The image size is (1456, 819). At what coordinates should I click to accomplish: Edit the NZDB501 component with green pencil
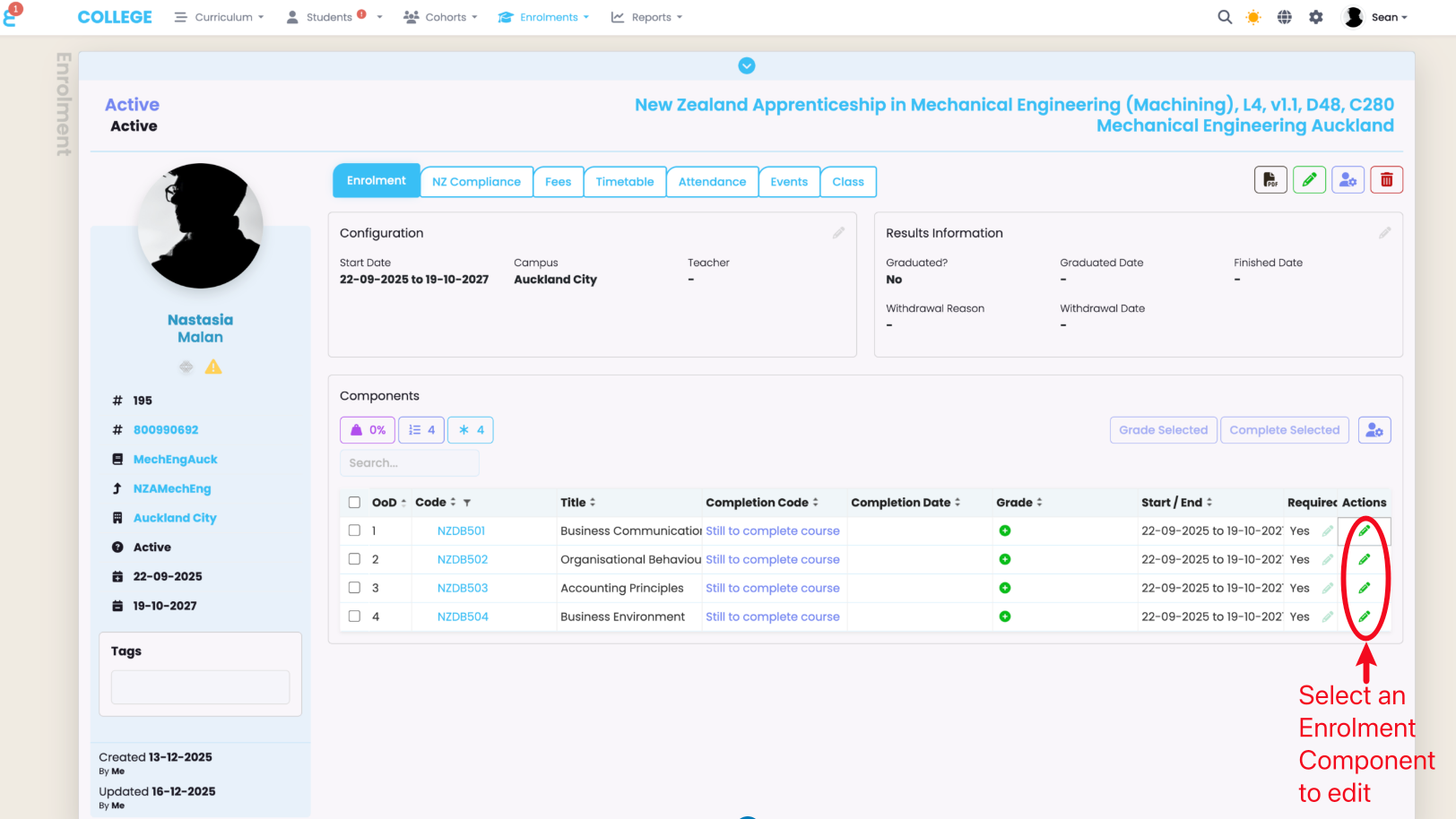click(x=1364, y=530)
